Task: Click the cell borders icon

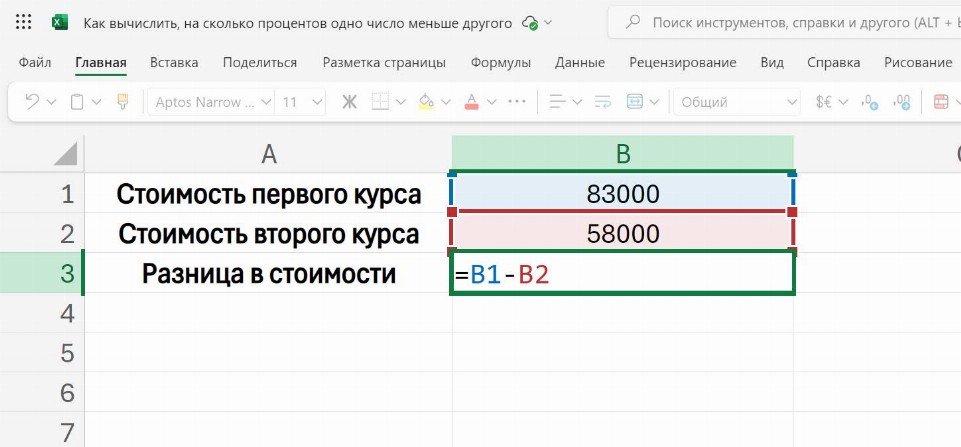Action: coord(380,102)
